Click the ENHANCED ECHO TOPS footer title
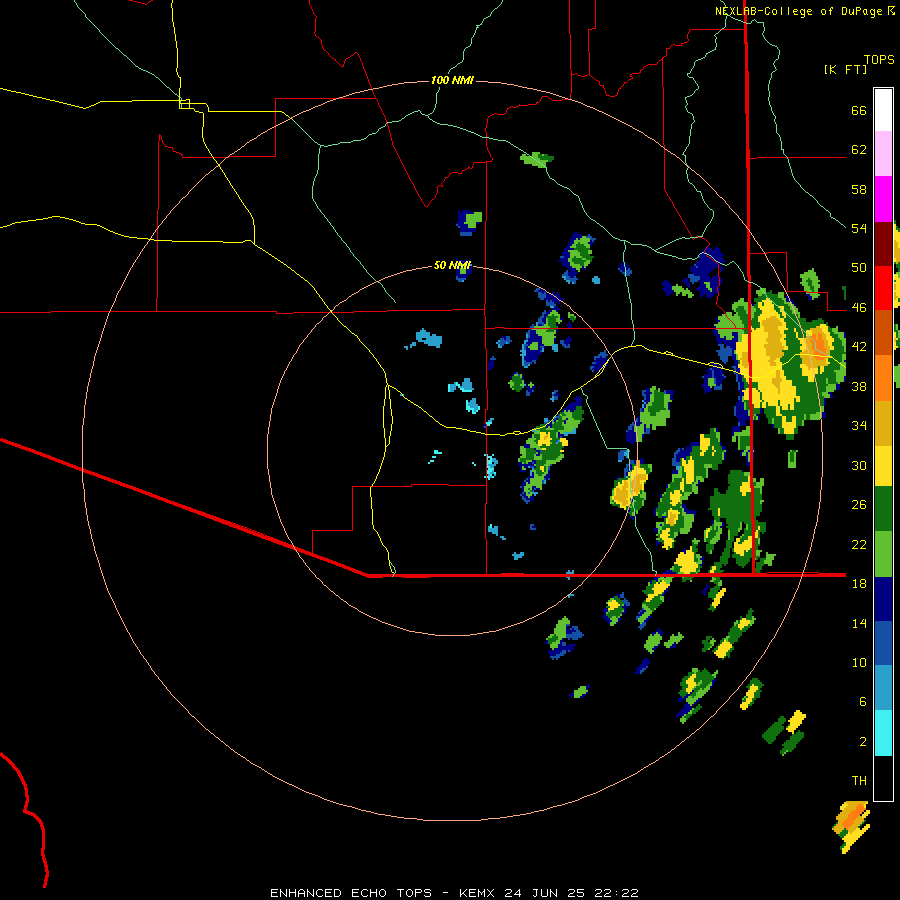This screenshot has width=900, height=900. pyautogui.click(x=351, y=893)
